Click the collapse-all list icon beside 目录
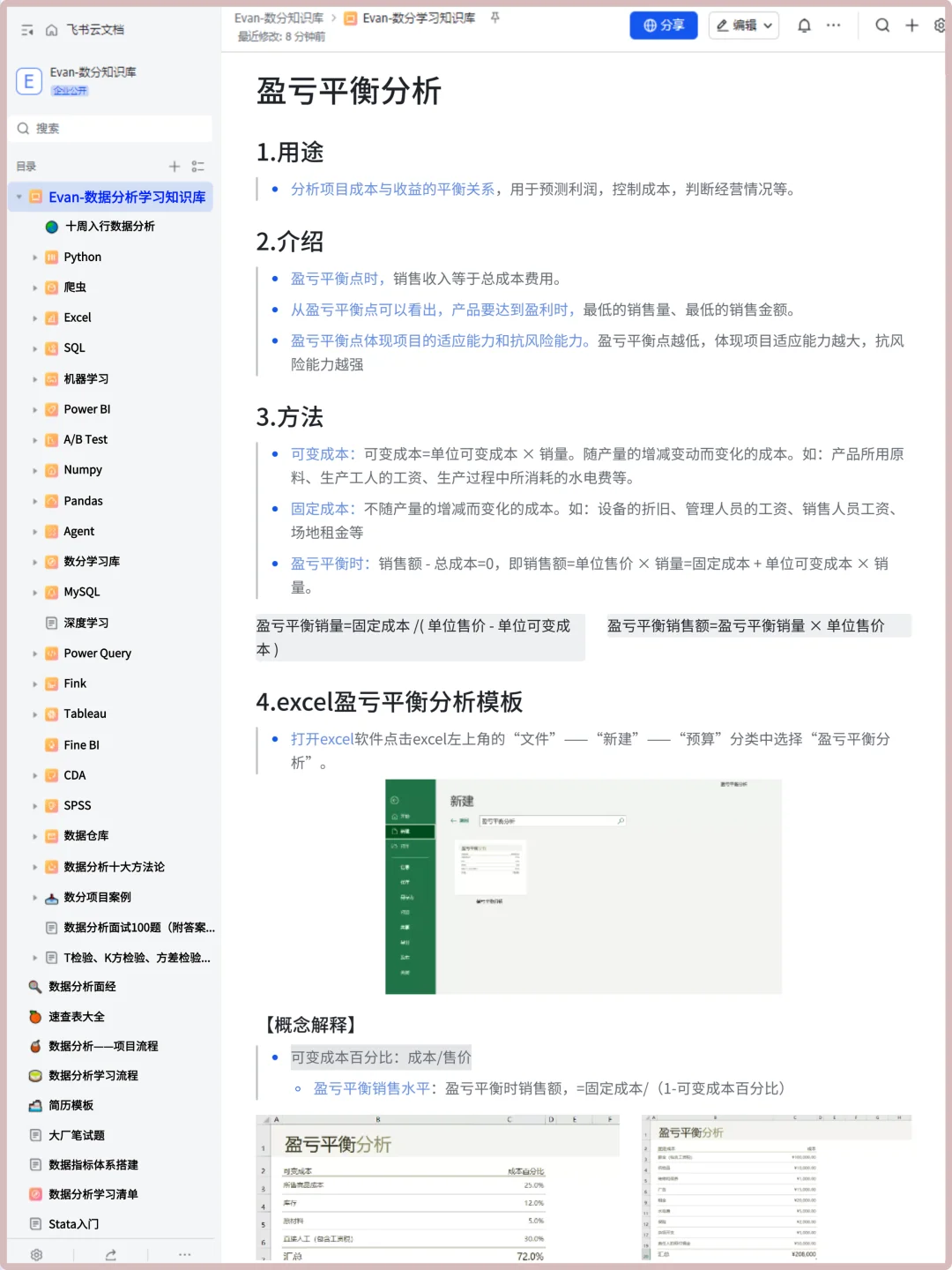Viewport: 952px width, 1270px height. 198,166
